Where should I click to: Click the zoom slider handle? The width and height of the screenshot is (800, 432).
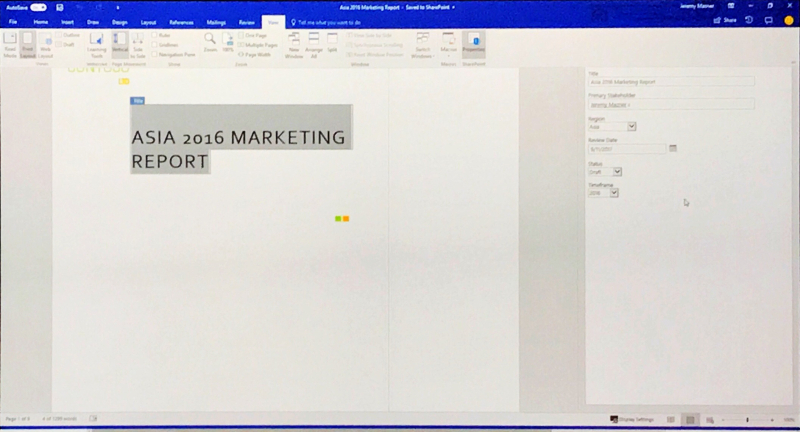[747, 420]
